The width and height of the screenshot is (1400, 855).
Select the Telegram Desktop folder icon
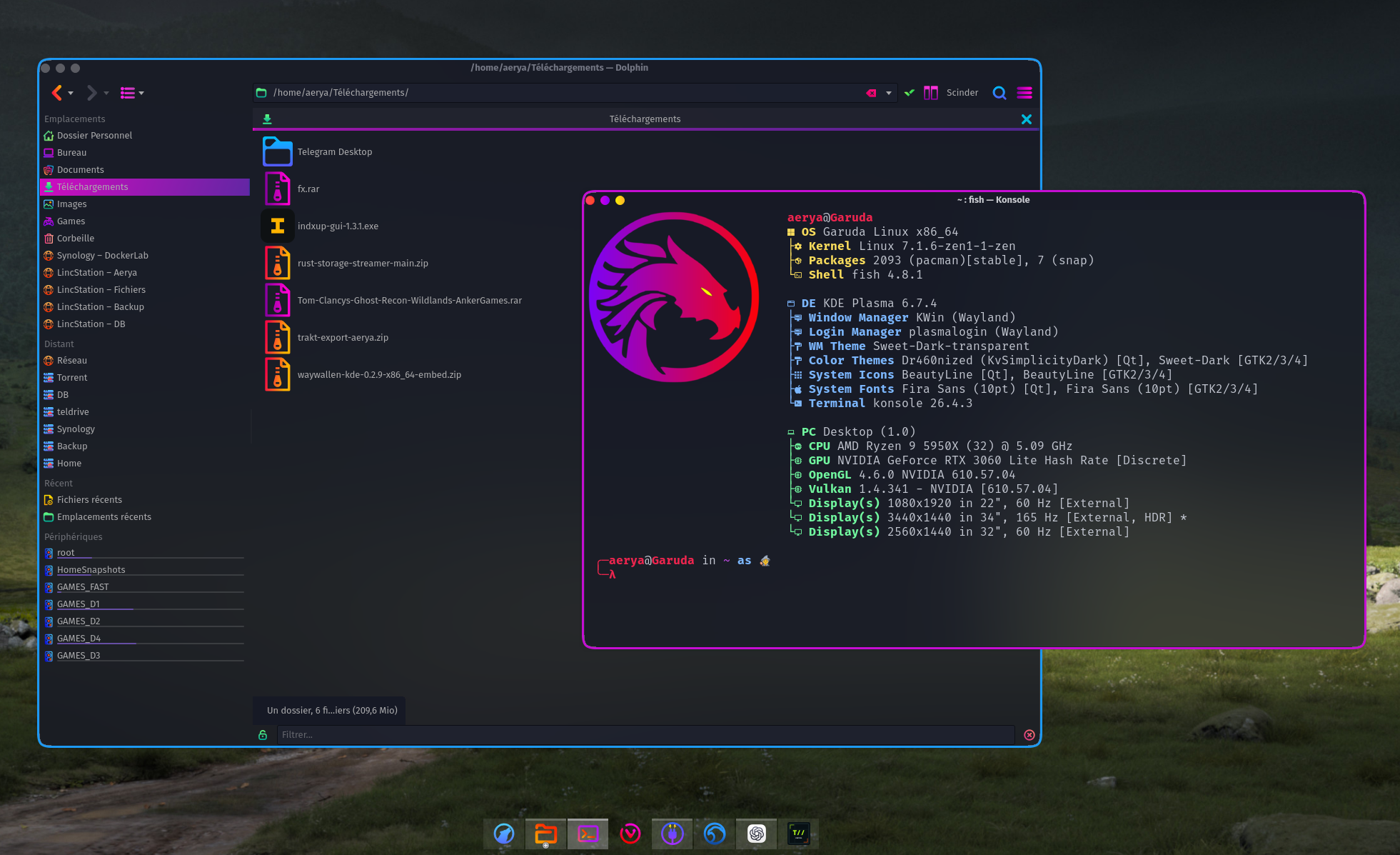pos(278,151)
